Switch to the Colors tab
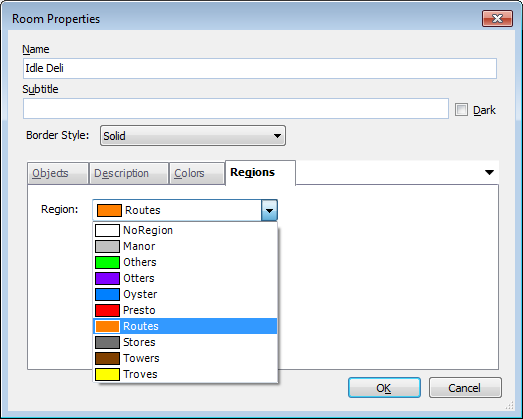This screenshot has height=419, width=523. point(197,173)
